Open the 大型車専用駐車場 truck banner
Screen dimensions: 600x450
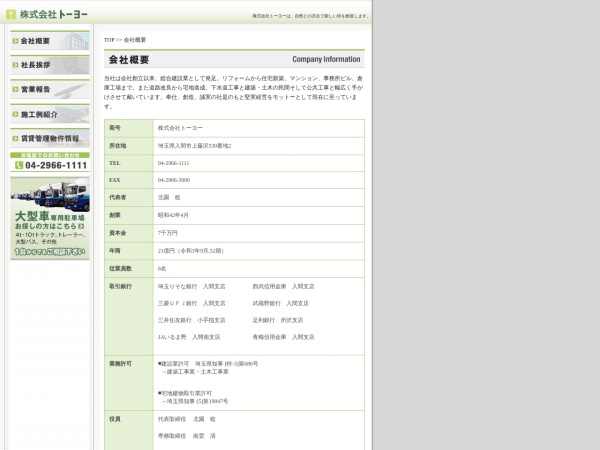click(50, 218)
